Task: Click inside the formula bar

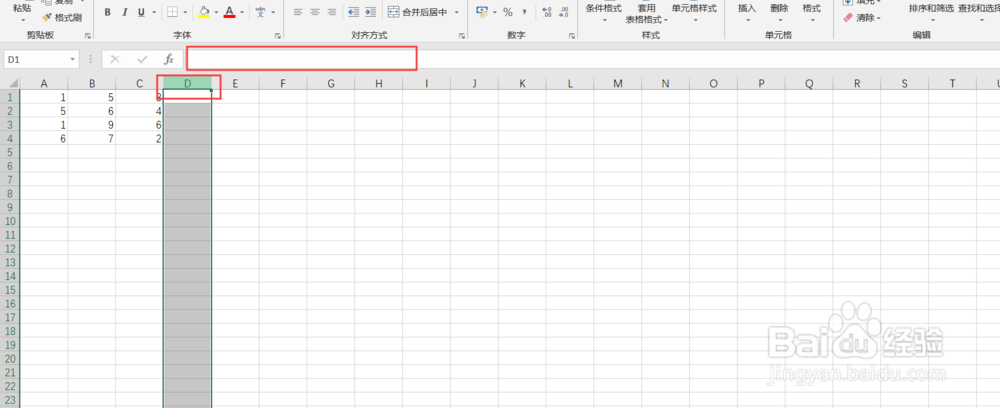Action: click(x=593, y=59)
